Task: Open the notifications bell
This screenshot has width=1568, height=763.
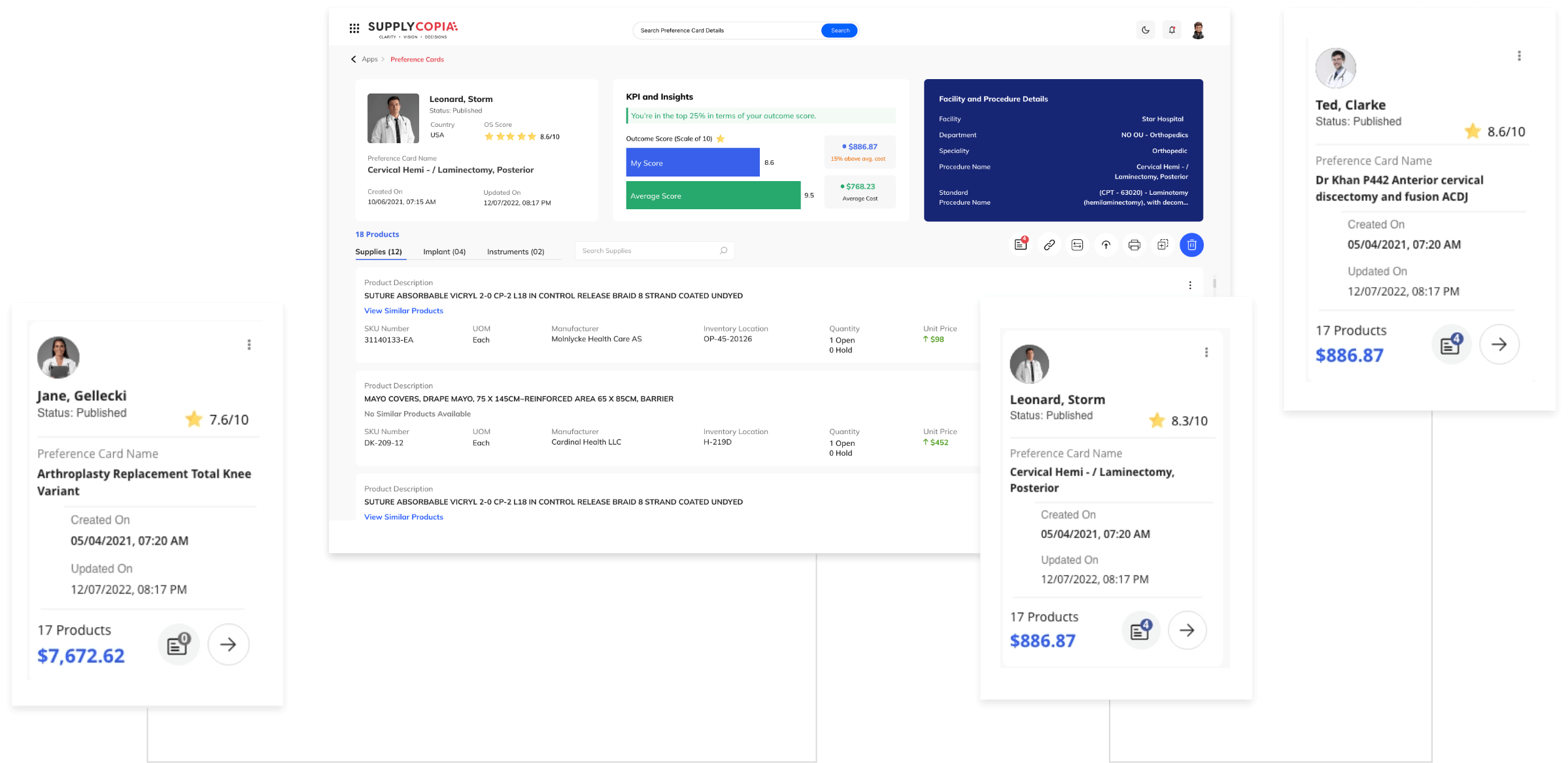Action: click(1172, 30)
